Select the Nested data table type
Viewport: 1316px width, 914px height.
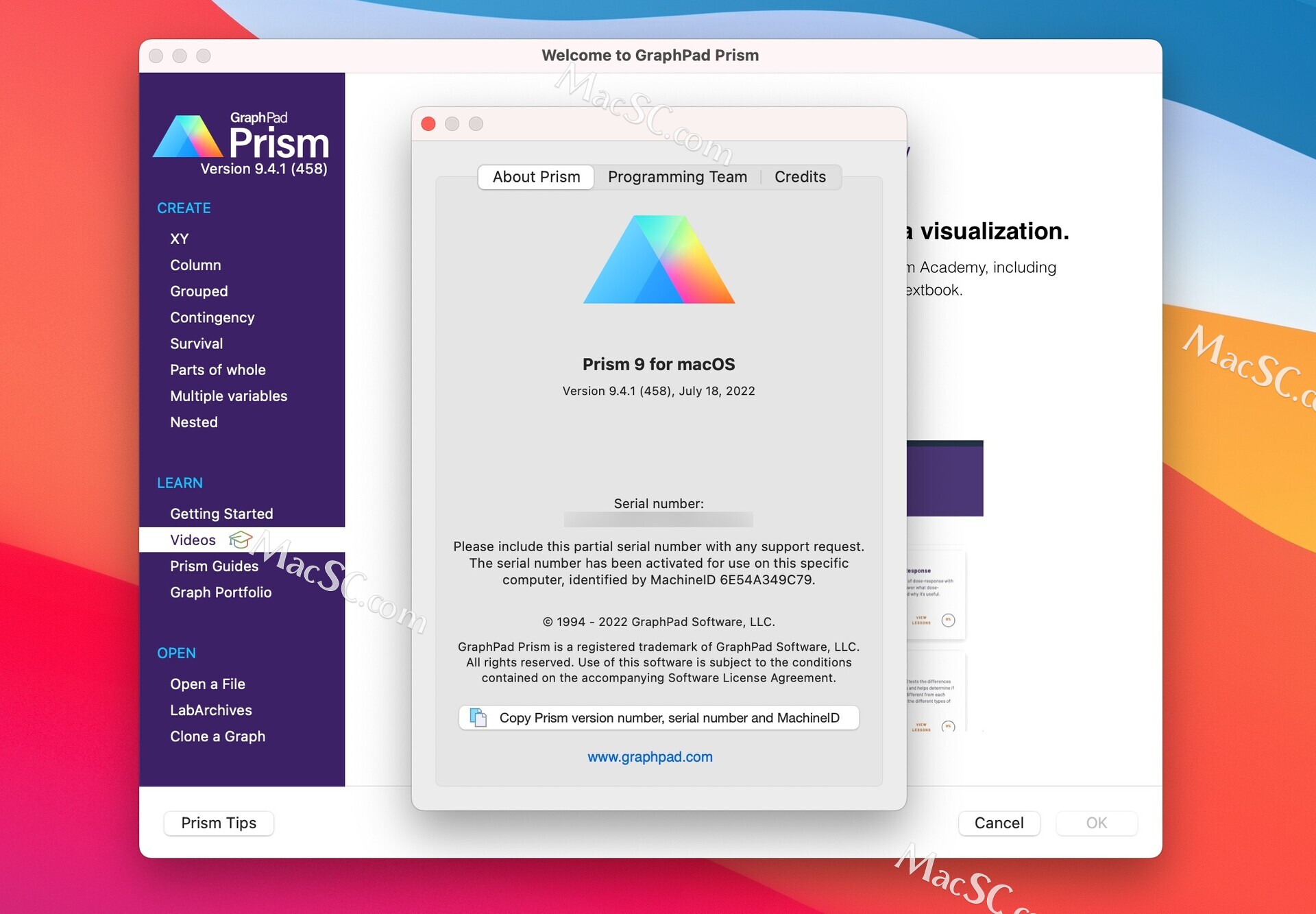point(194,422)
